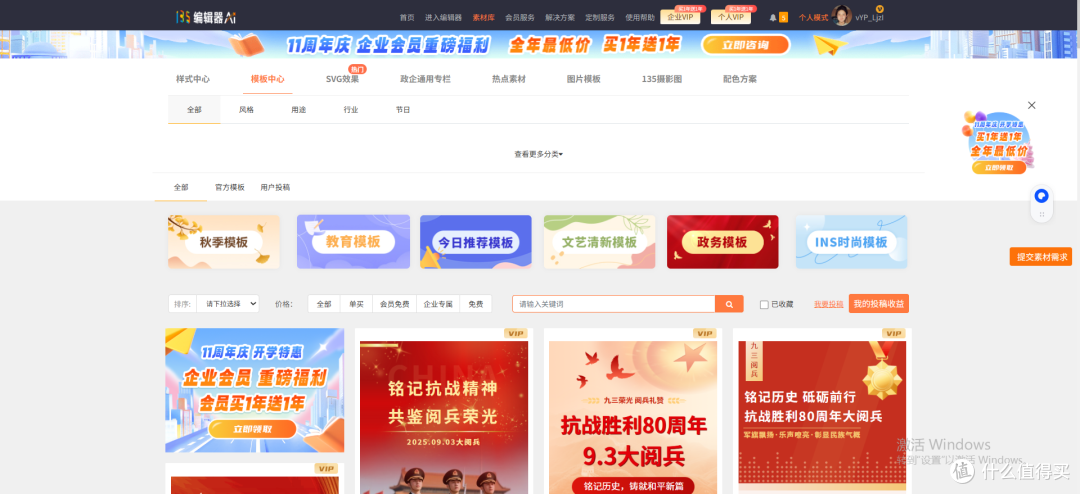Viewport: 1080px width, 494px height.
Task: Focus the 请输入关键词 search field
Action: (x=614, y=304)
